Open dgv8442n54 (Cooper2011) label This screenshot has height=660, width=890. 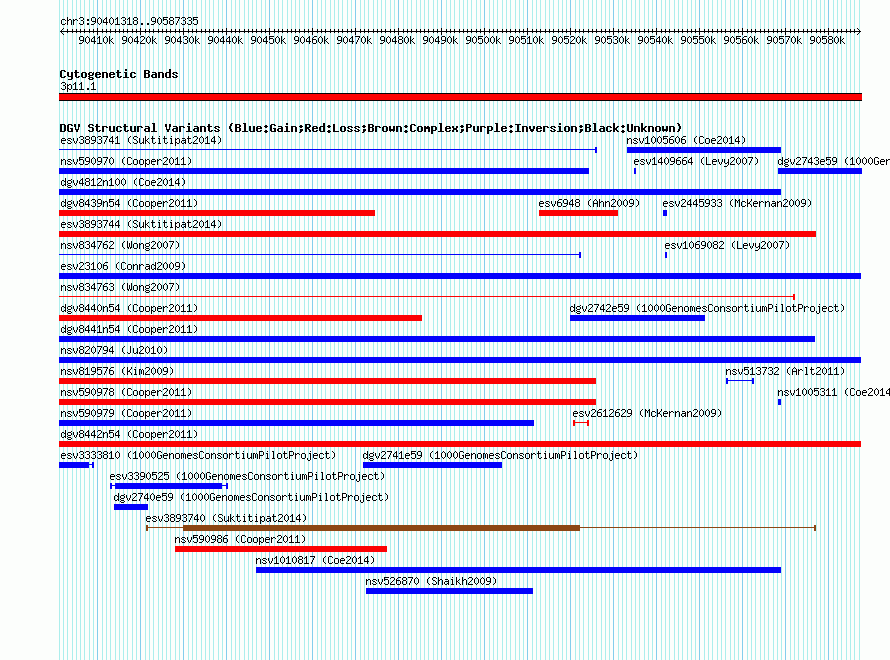tap(129, 434)
